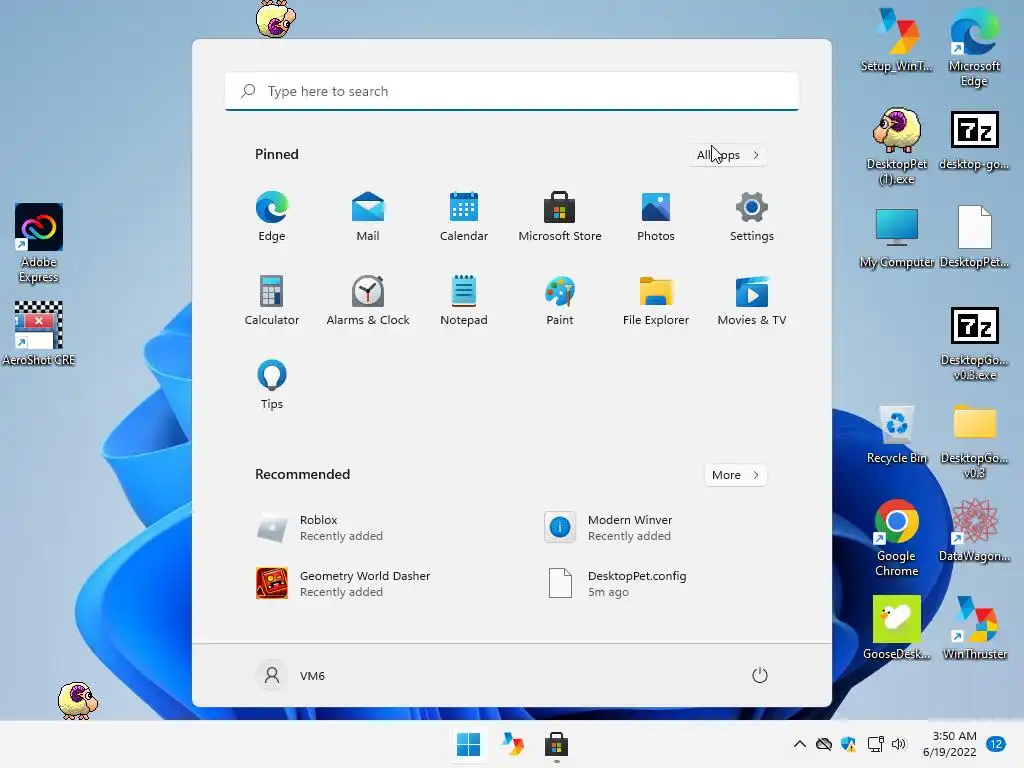Click the VM6 user account button
Screen dimensions: 1024x768
[291, 675]
